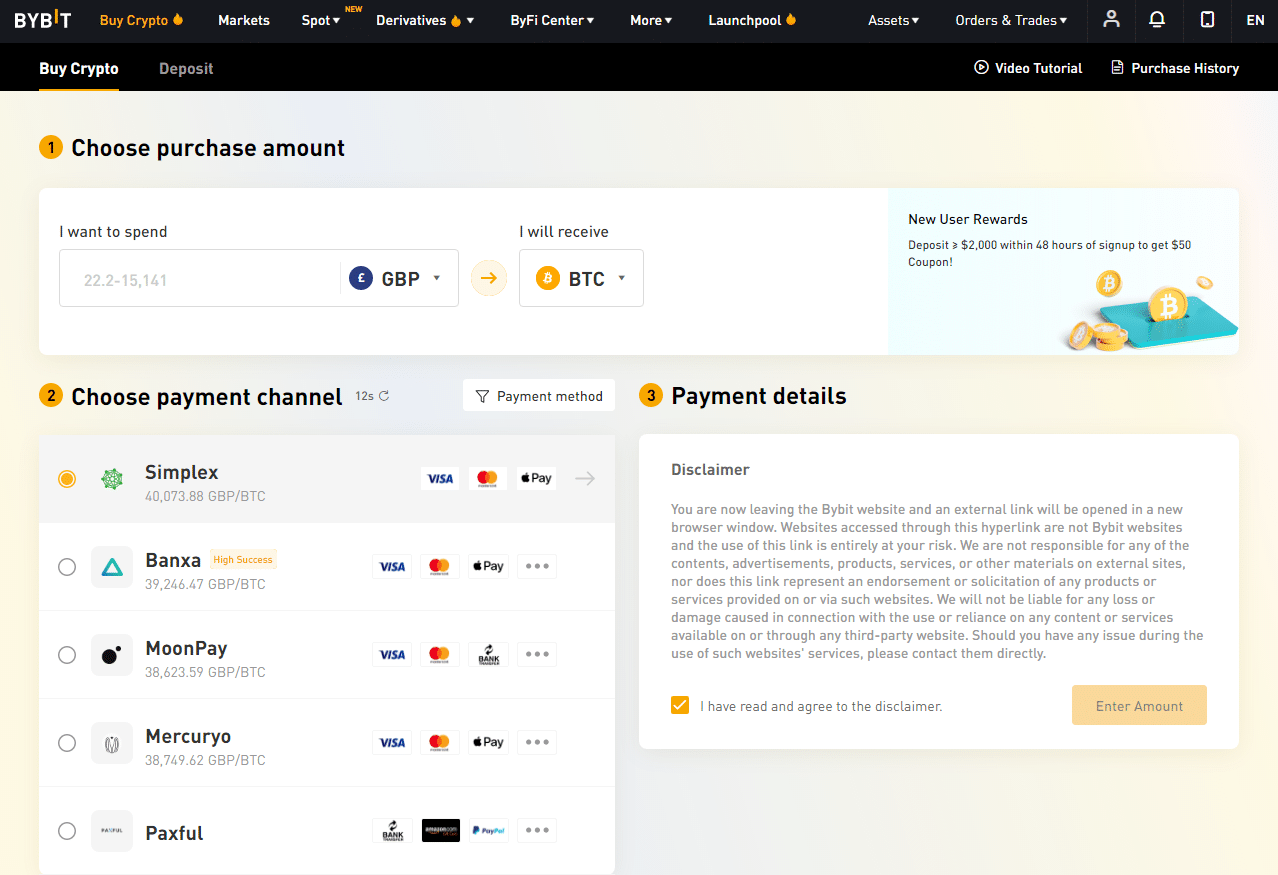Open Launchpool in the top navigation
Viewport: 1278px width, 875px height.
pyautogui.click(x=752, y=20)
